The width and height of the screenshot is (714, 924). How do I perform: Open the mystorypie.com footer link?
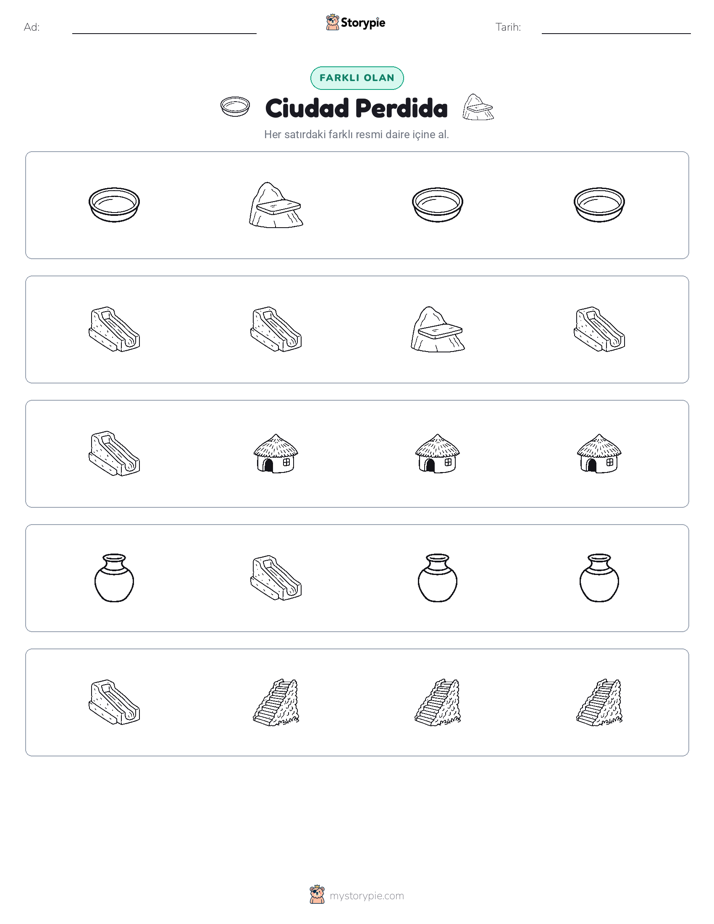coord(357,895)
